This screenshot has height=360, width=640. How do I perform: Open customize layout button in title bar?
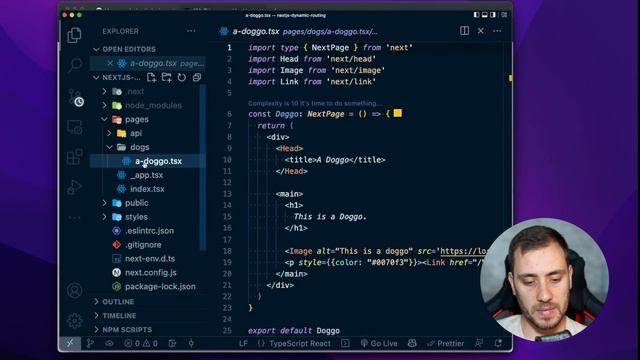coord(504,15)
